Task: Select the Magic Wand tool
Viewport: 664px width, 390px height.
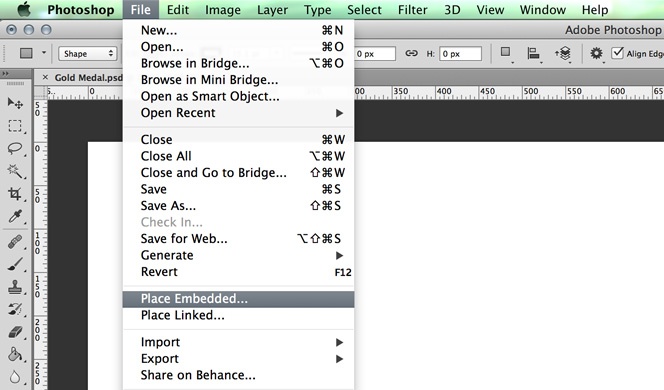Action: [15, 171]
